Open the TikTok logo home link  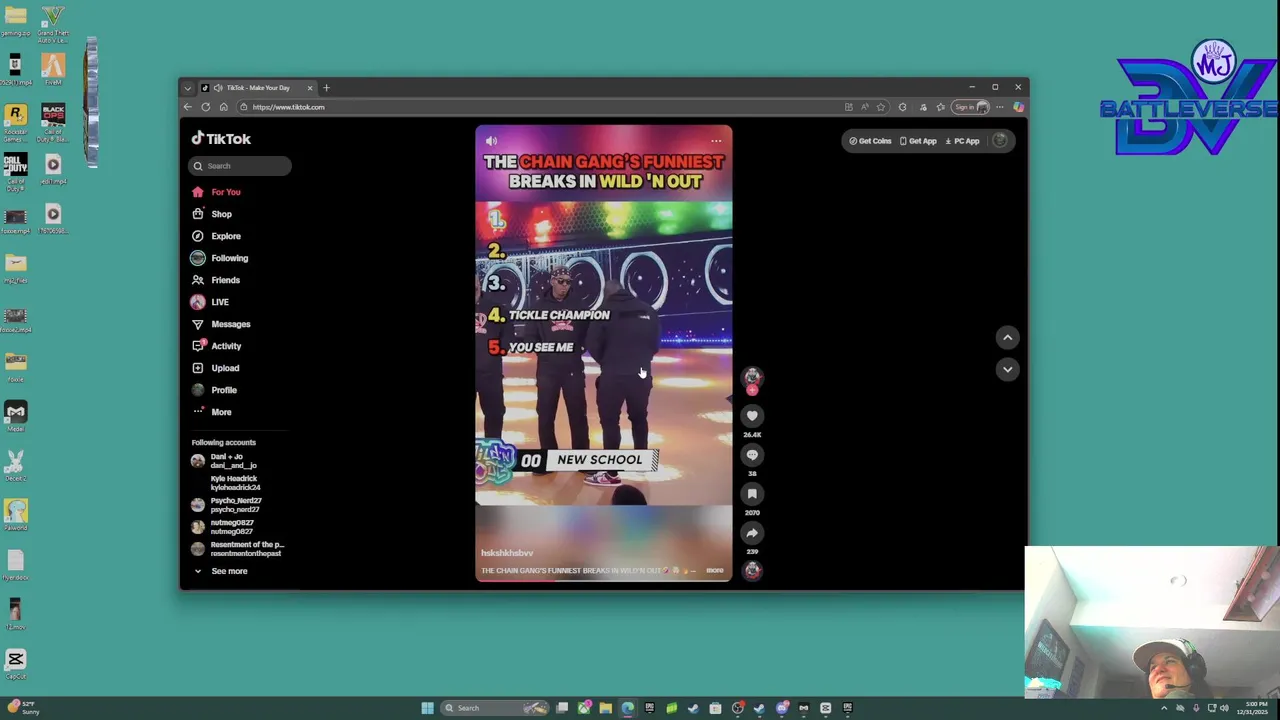click(x=221, y=139)
